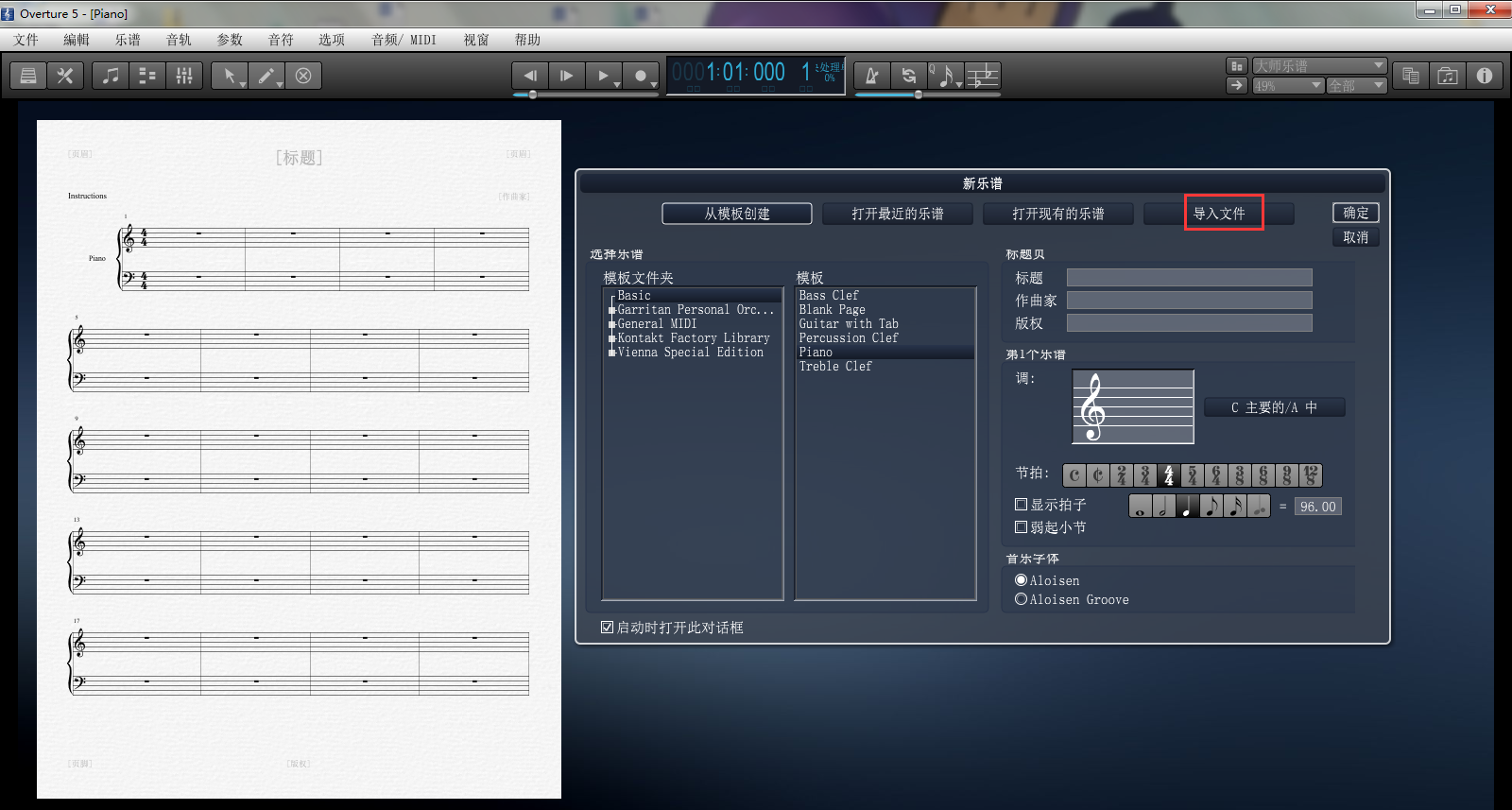Expand the Kontakt Factory Library folder
1512x810 pixels.
pyautogui.click(x=612, y=338)
